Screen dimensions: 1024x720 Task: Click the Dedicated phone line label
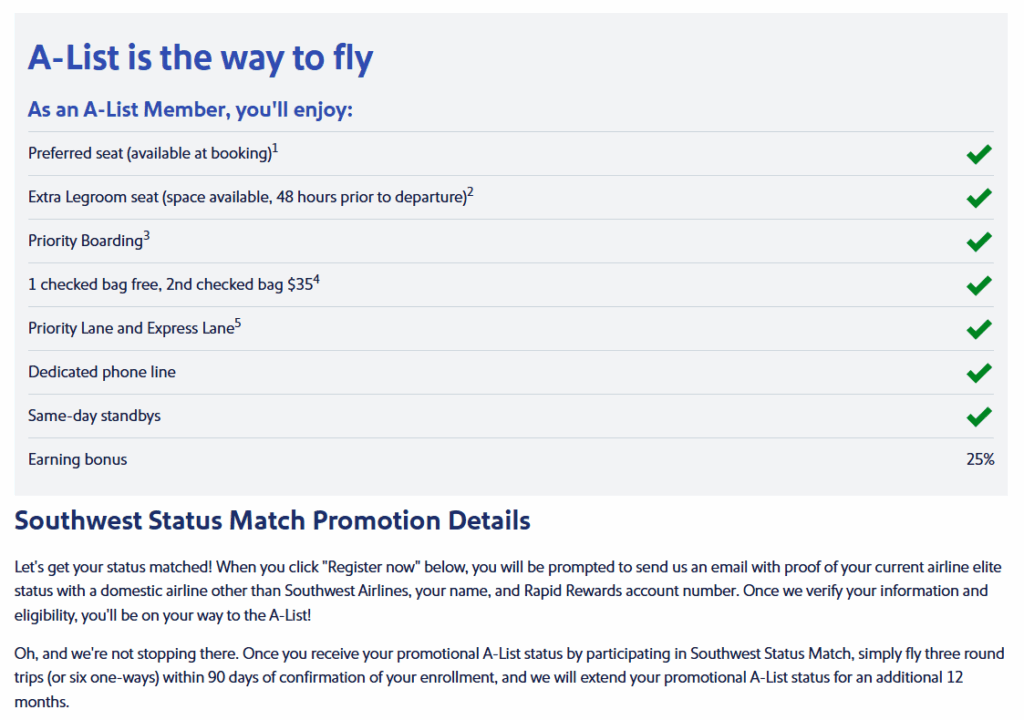(x=102, y=372)
